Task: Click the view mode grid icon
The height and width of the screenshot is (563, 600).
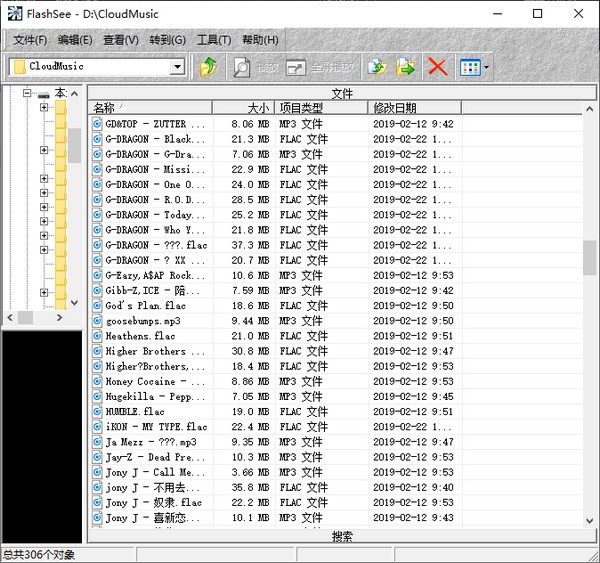Action: 469,67
